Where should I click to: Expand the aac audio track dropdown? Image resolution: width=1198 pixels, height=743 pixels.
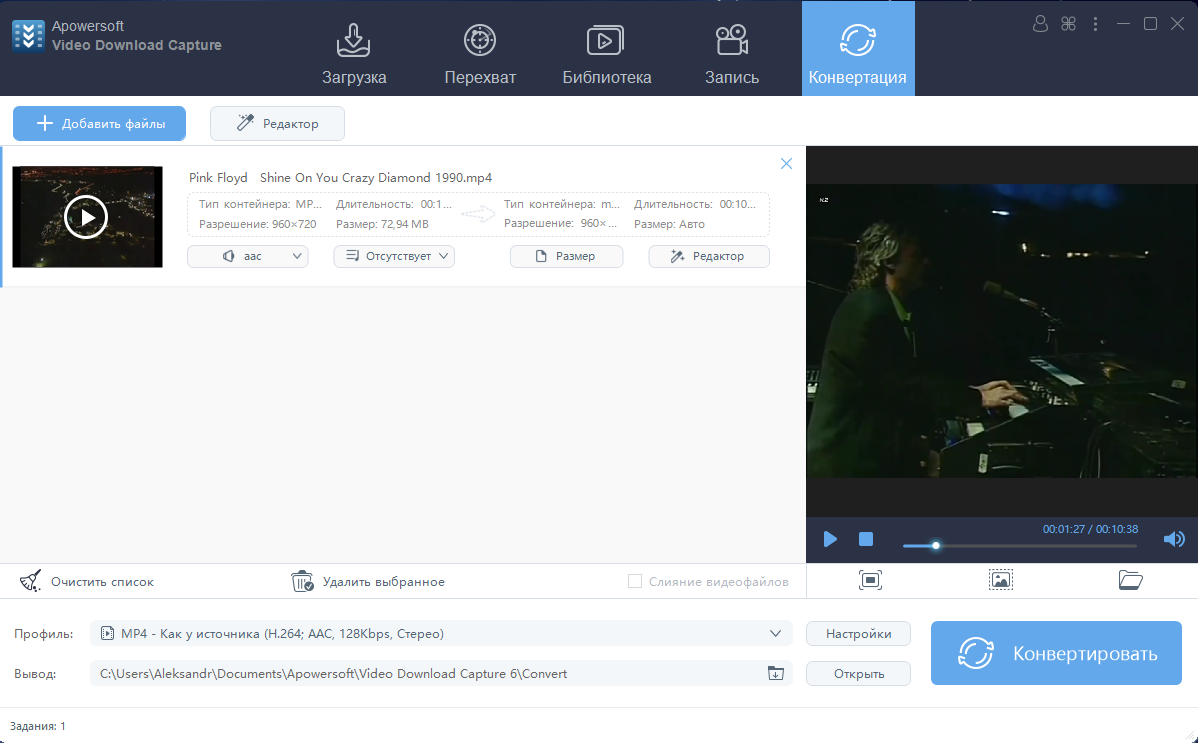coord(248,257)
